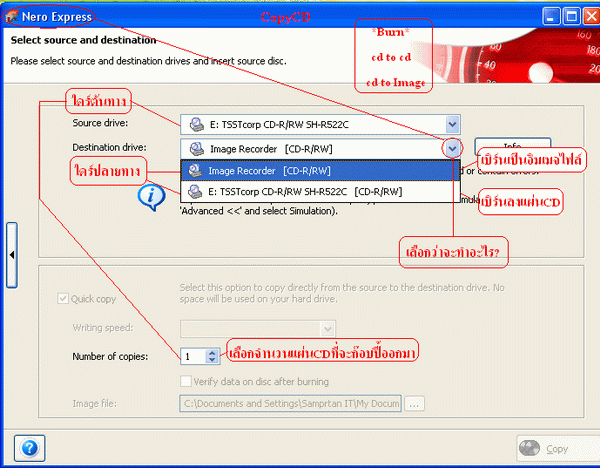Screen dimensions: 600x468
Task: Click the Nero Express title bar icon
Action: point(11,16)
